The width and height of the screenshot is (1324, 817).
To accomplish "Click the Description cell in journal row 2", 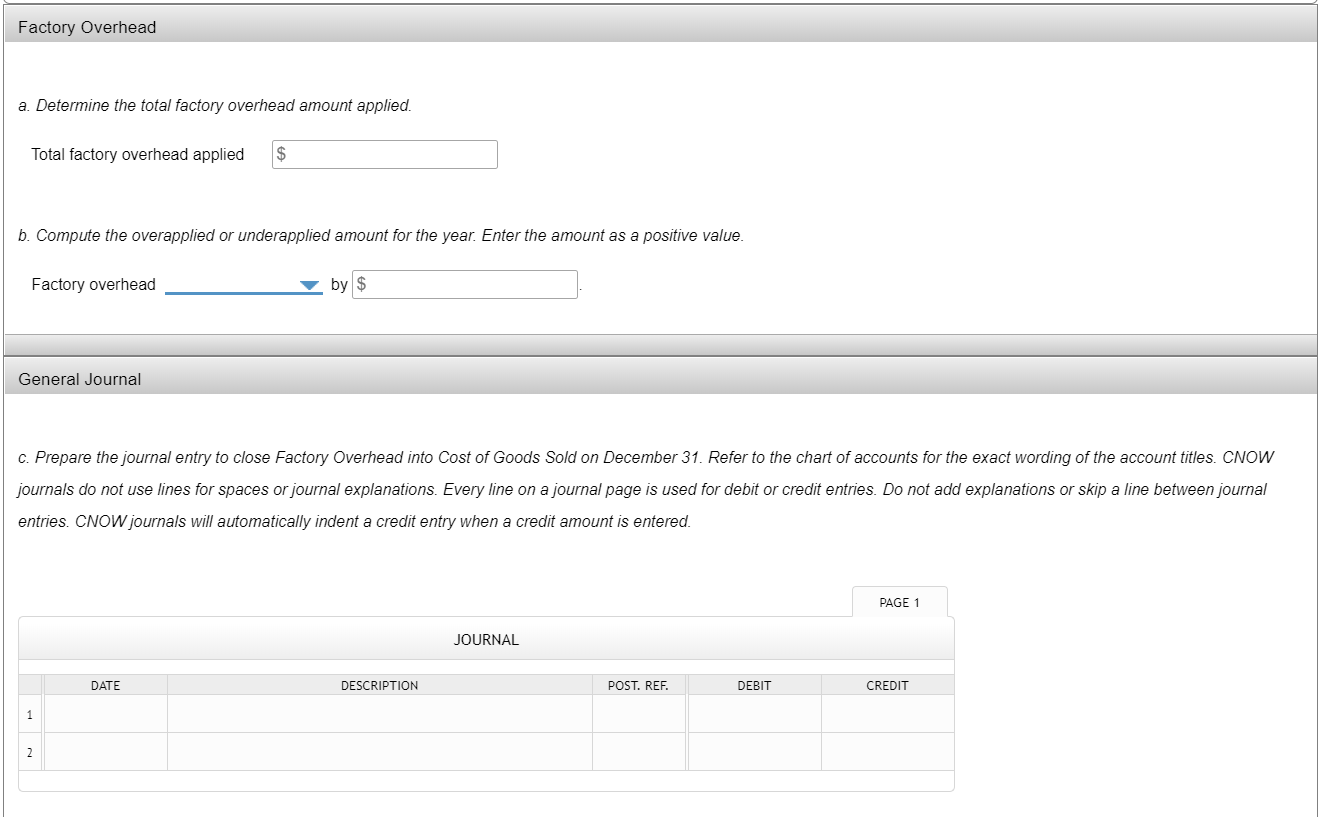I will [x=379, y=752].
